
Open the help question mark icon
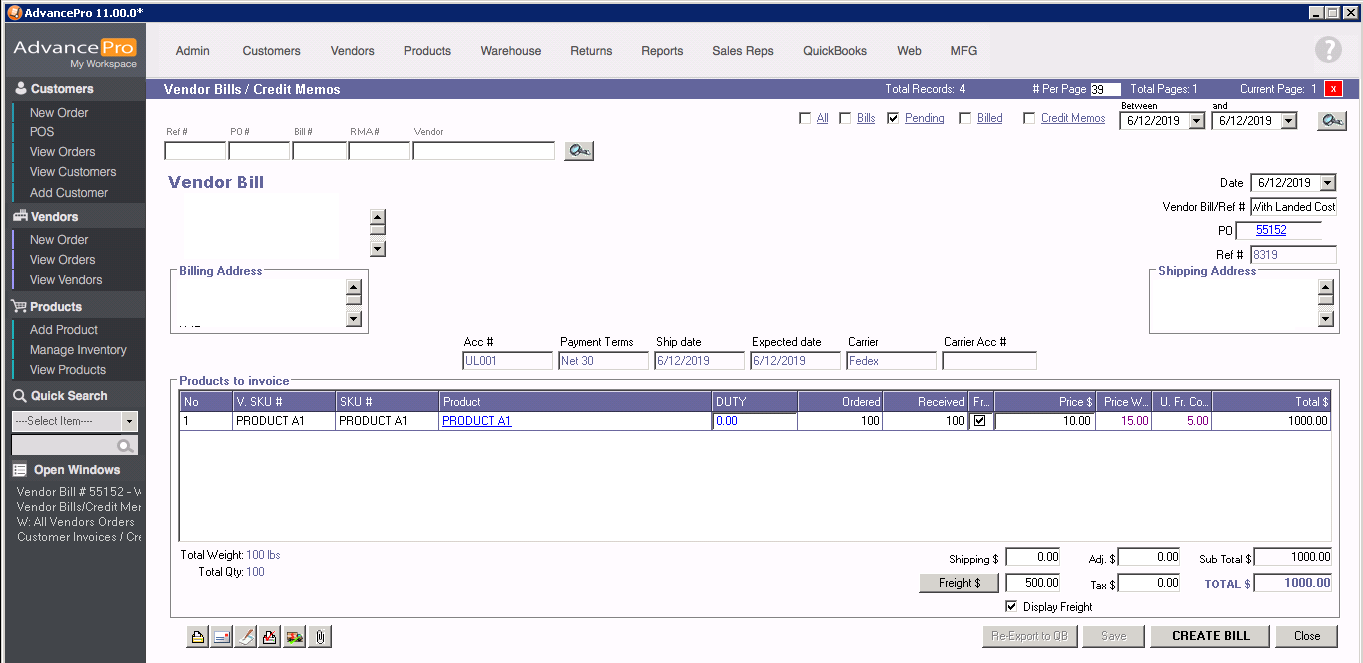tap(1327, 50)
